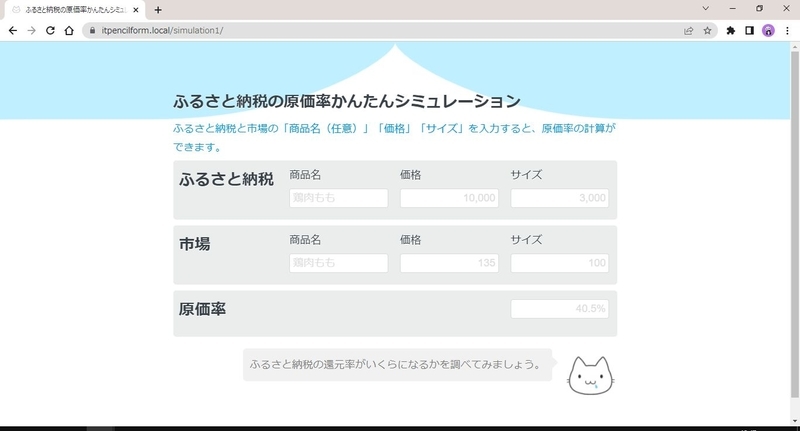
Task: Restore down the browser window
Action: point(759,8)
